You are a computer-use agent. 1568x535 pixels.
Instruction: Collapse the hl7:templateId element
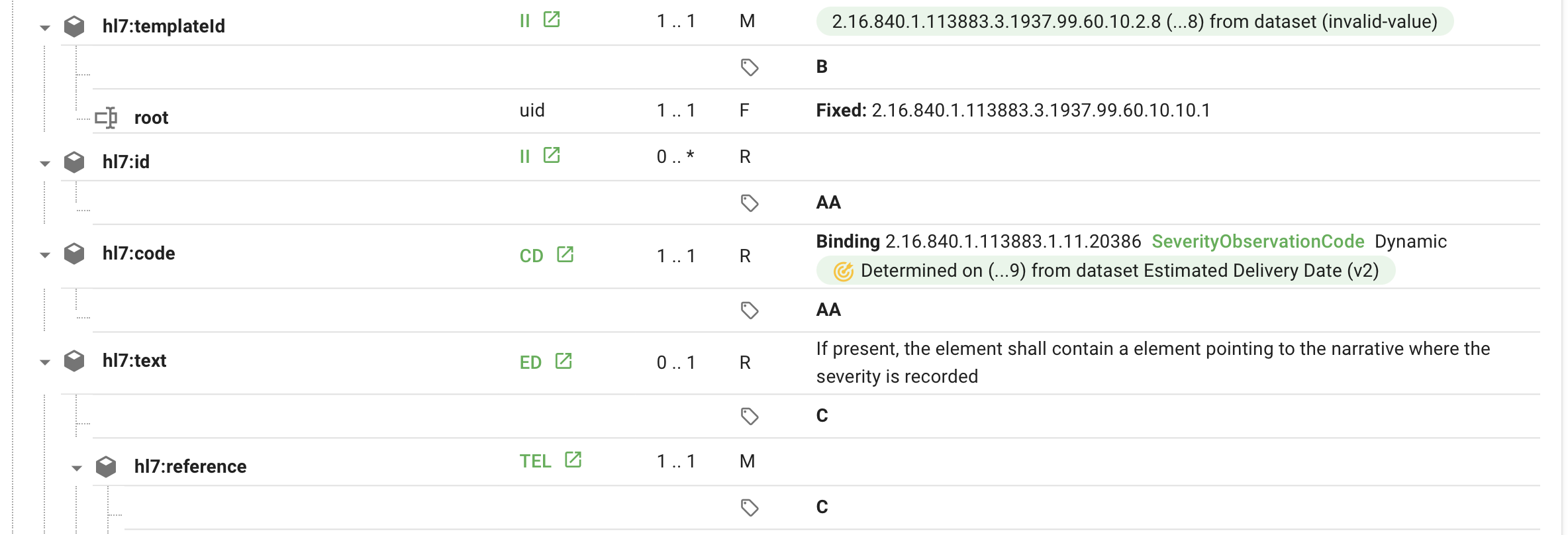[45, 28]
